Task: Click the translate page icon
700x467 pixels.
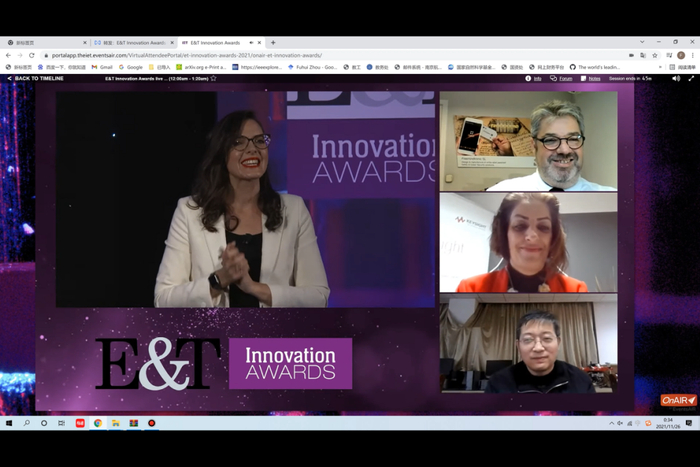Action: tap(643, 55)
